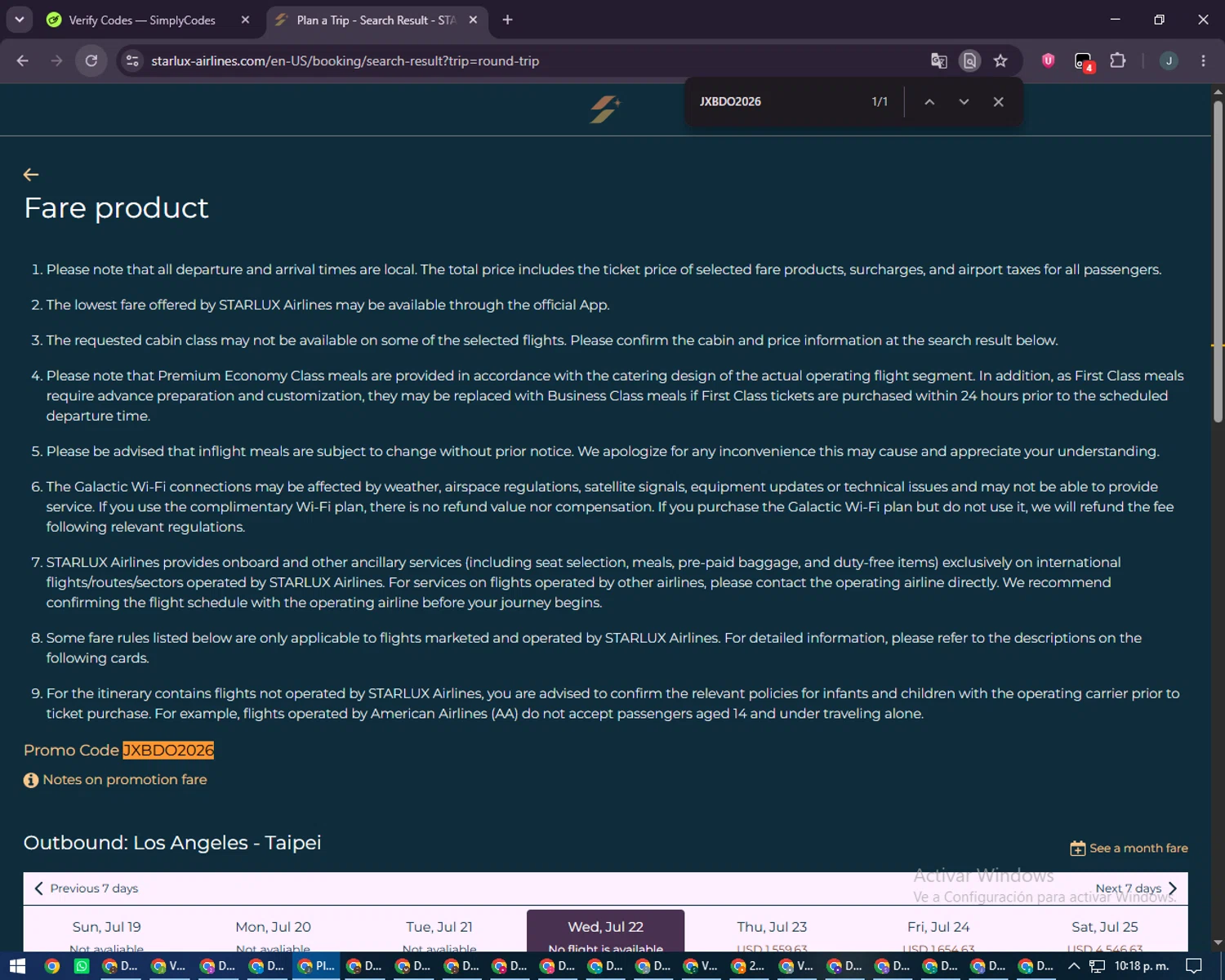Click the info icon beside Notes on promotion fare

coord(31,781)
